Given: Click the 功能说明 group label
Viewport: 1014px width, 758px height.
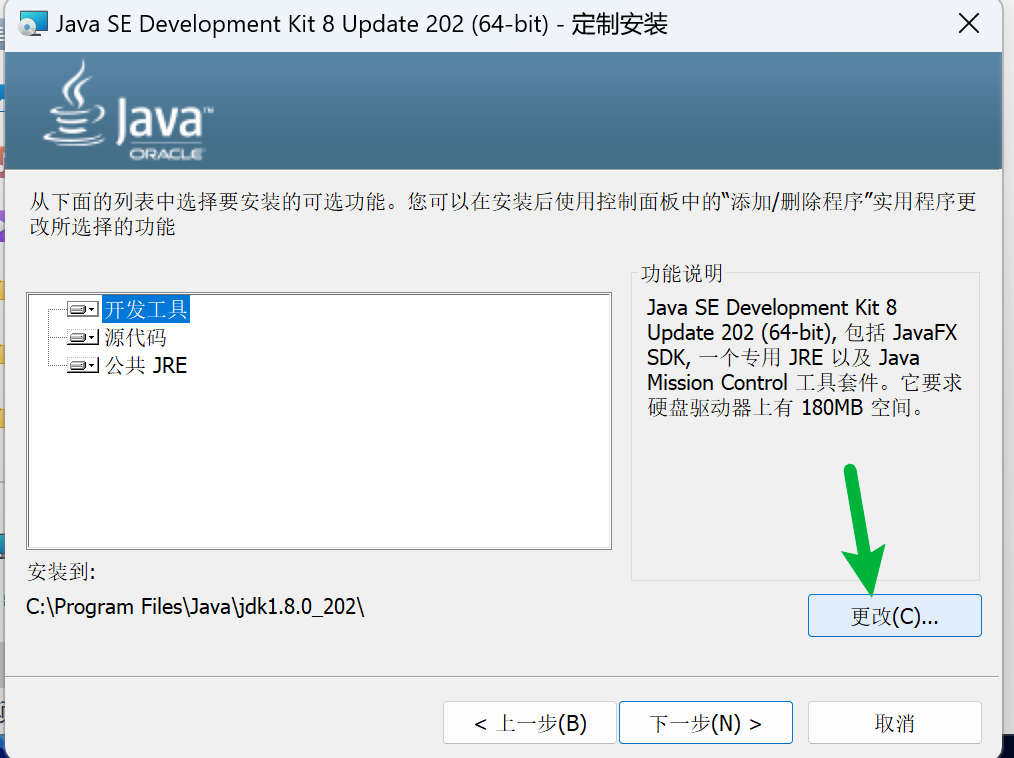Looking at the screenshot, I should coord(681,274).
